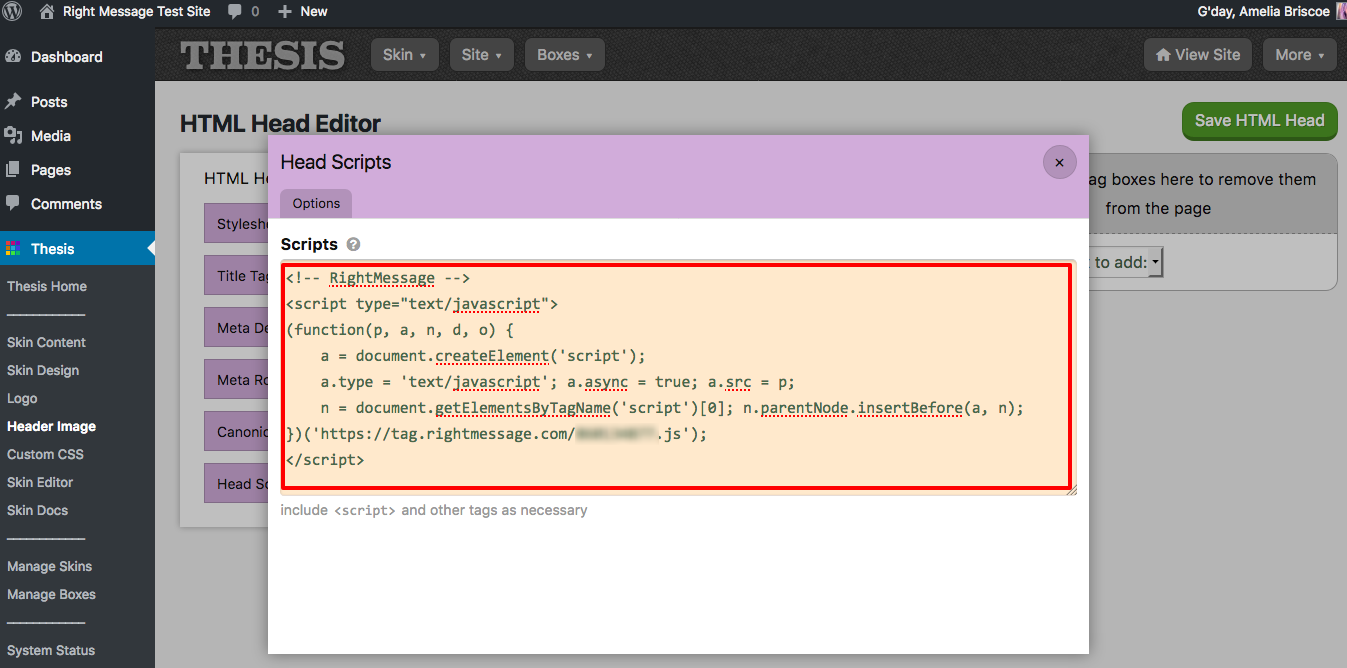Viewport: 1347px width, 668px height.
Task: Open the comments bubble icon in admin bar
Action: click(x=235, y=12)
